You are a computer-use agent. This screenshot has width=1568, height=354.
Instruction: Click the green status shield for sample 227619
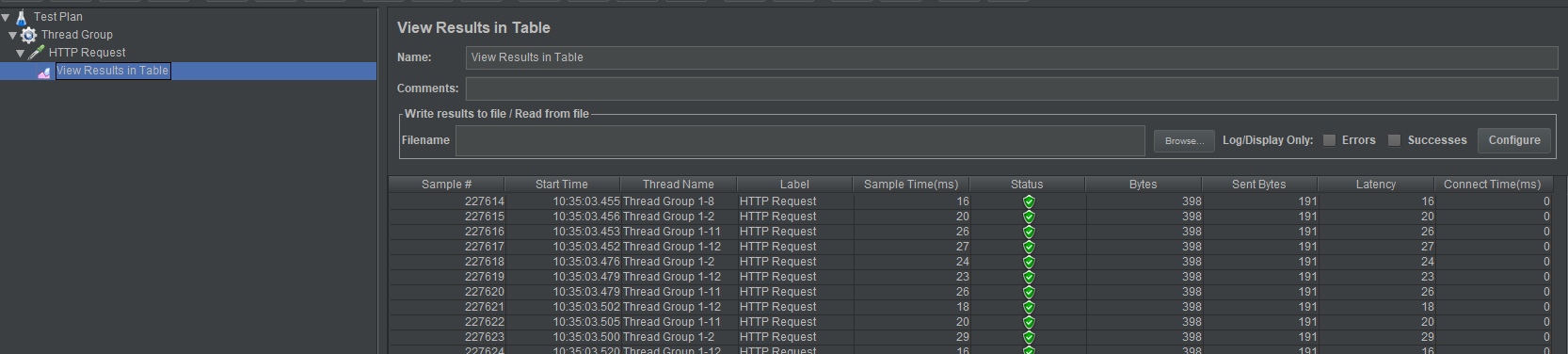coord(1029,277)
